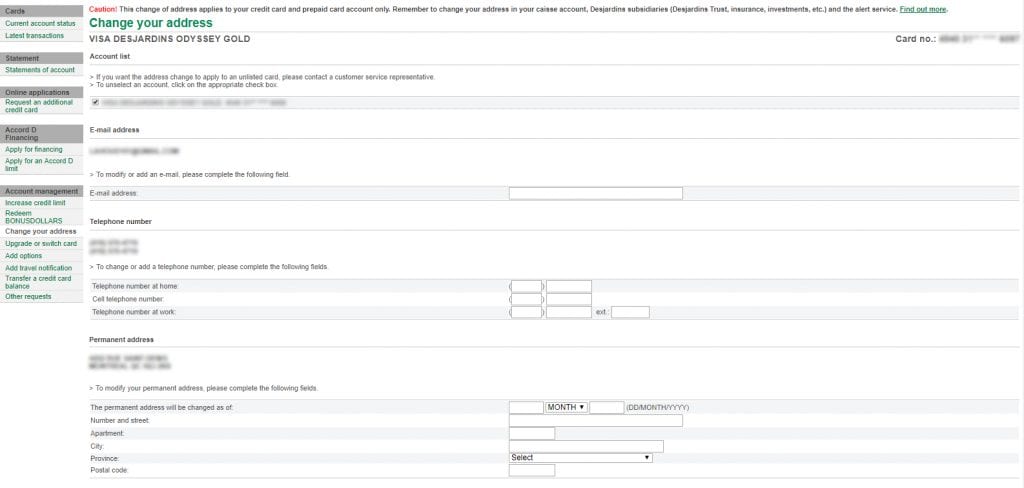The height and width of the screenshot is (488, 1024).
Task: Open the MONTH dropdown for address change date
Action: (x=566, y=408)
